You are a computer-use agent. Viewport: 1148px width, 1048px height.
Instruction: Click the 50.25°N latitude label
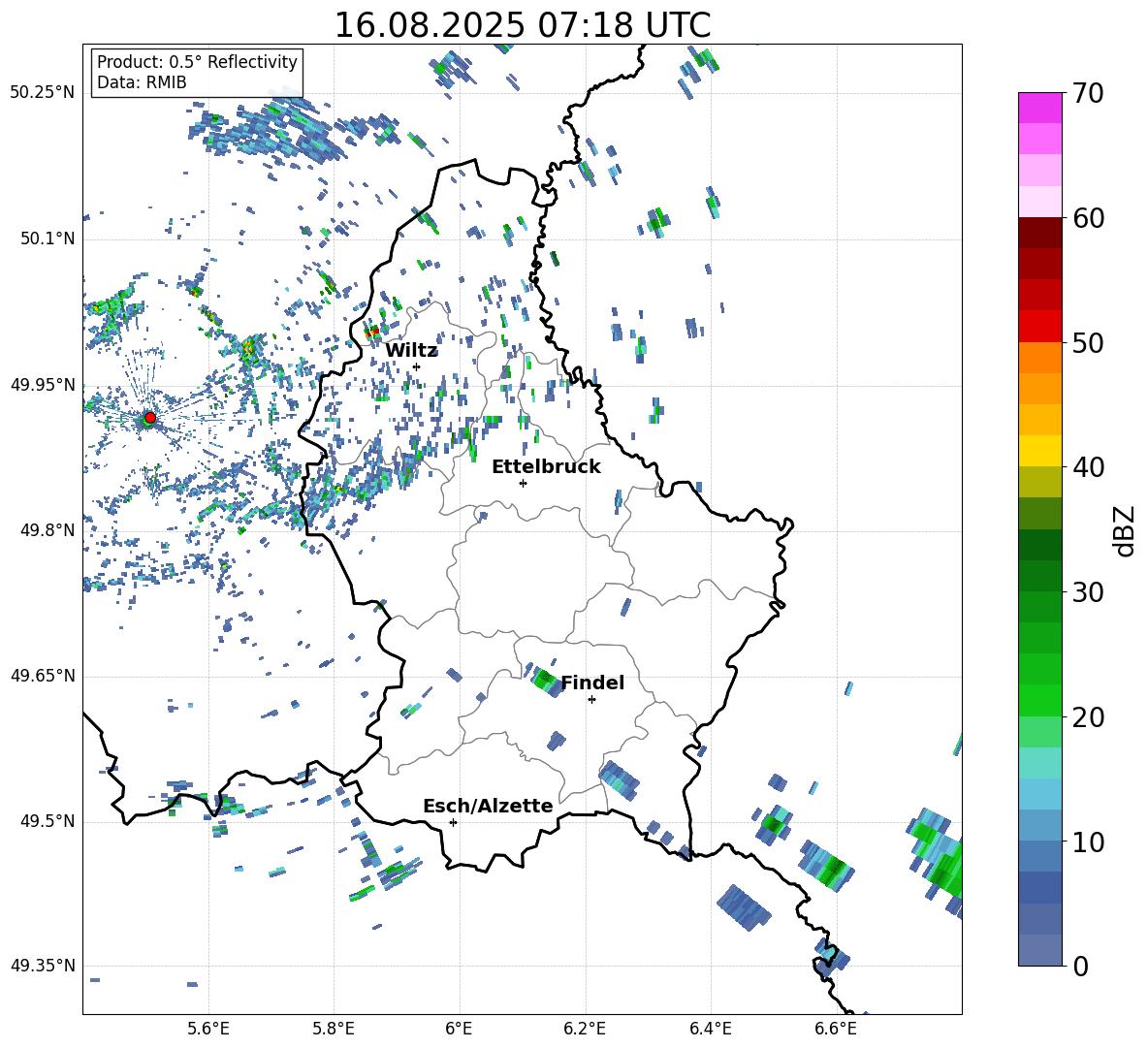pyautogui.click(x=43, y=93)
